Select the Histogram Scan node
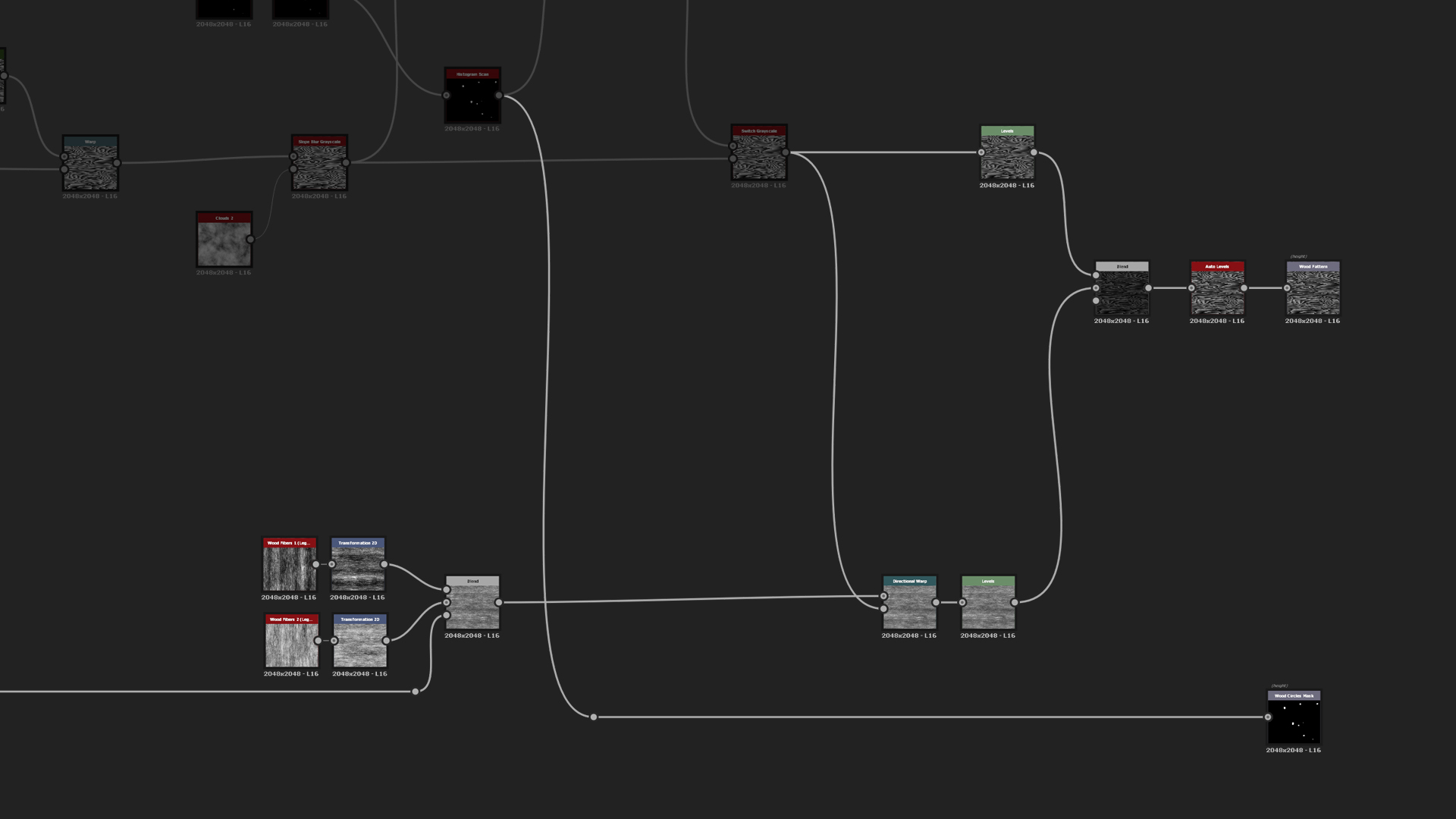 click(x=472, y=99)
